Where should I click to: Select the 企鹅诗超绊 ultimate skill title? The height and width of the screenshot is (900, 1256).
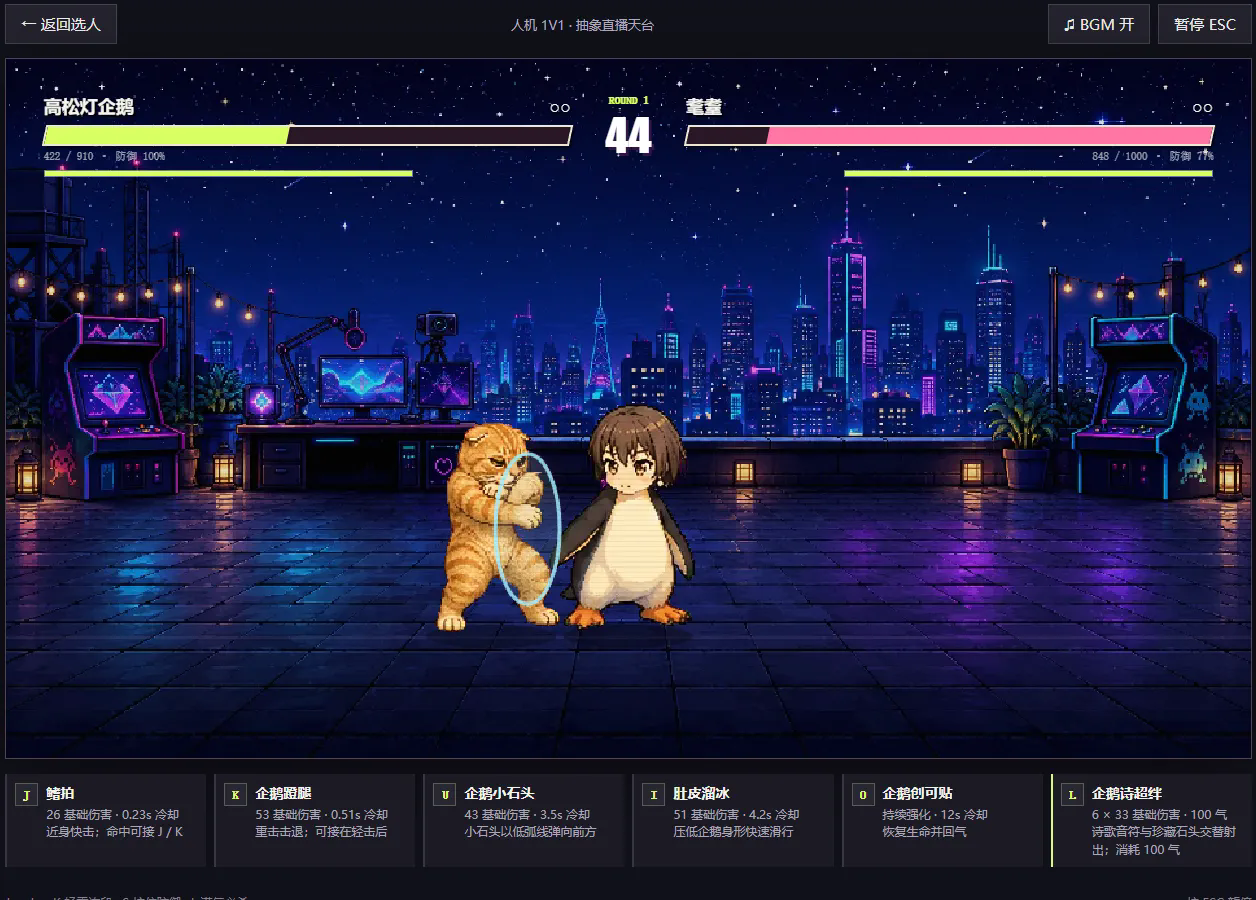tap(1127, 793)
